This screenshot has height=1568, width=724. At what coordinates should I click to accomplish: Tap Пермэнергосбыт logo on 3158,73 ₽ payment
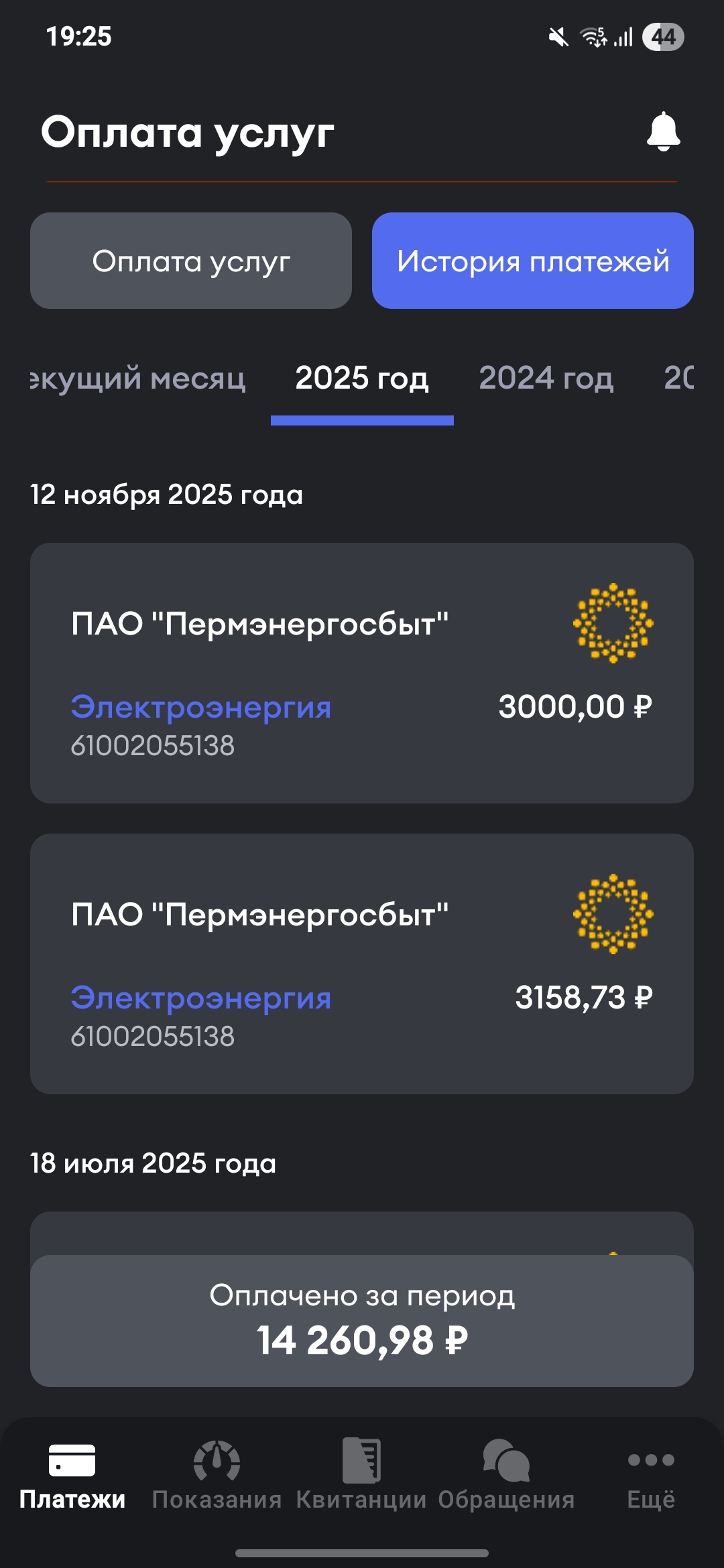point(613,914)
